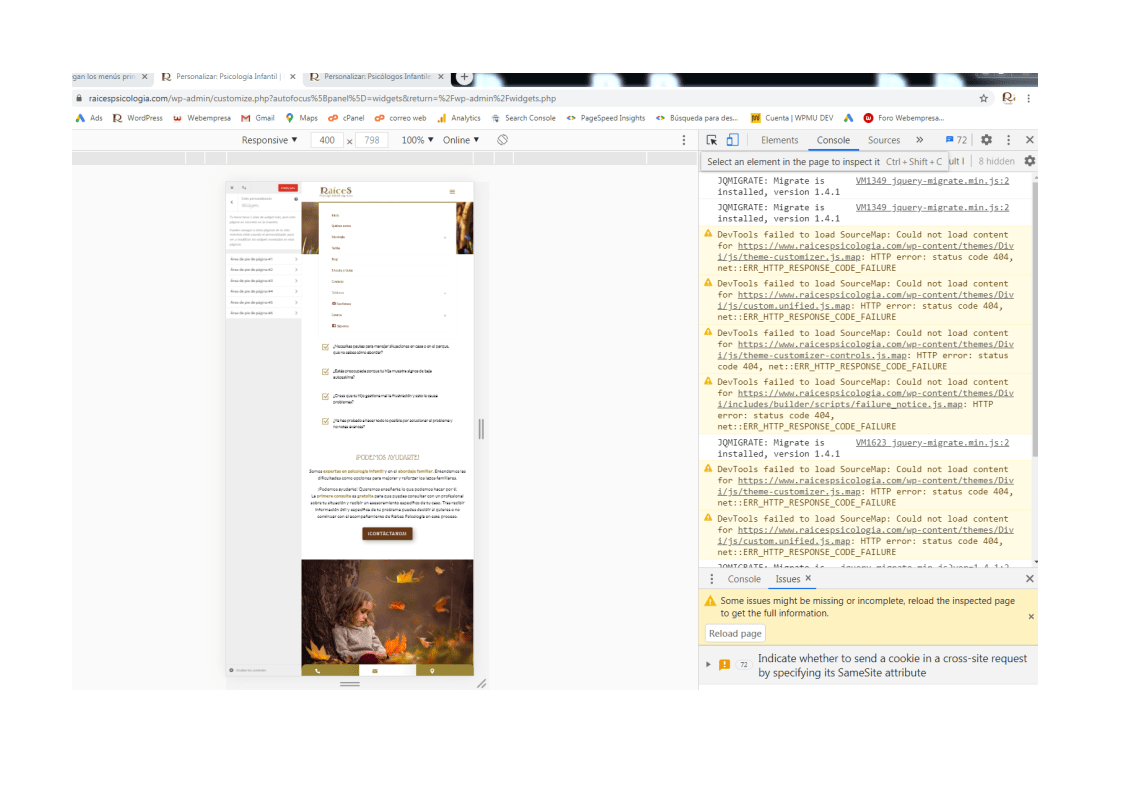Open the cPanel bookmark
Viewport: 1122px width, 793px height.
click(346, 118)
